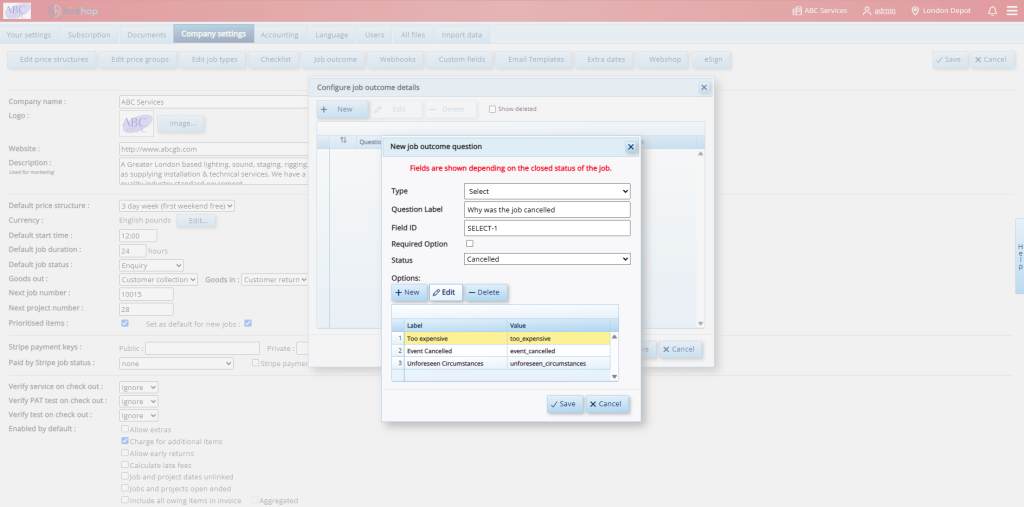Image resolution: width=1024 pixels, height=507 pixels.
Task: Click into the Question Label field
Action: [x=547, y=209]
